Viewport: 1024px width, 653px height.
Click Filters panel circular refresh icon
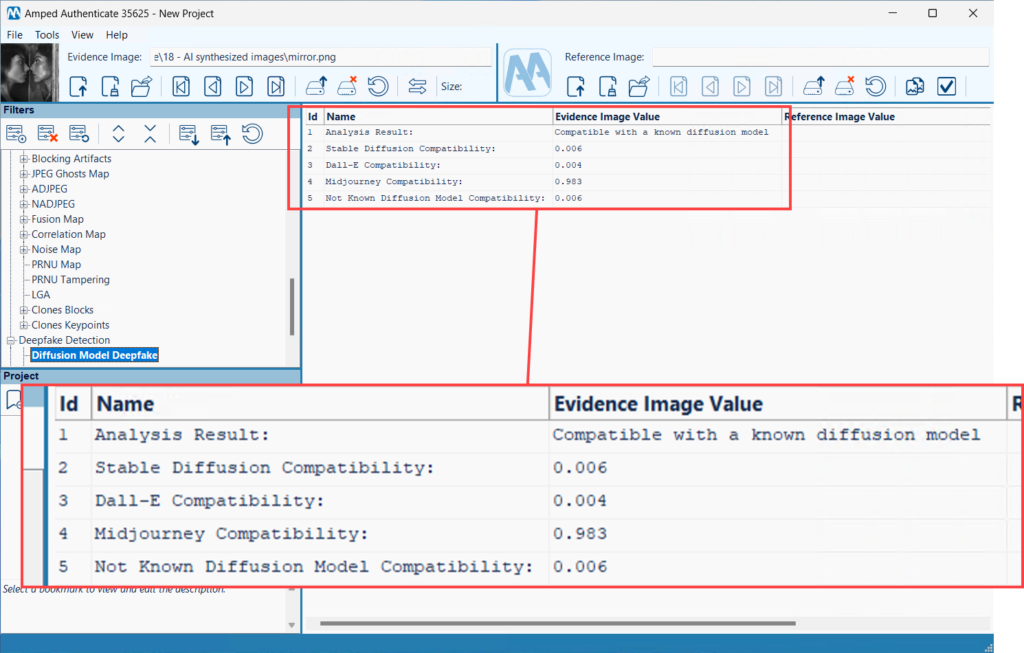(x=252, y=134)
